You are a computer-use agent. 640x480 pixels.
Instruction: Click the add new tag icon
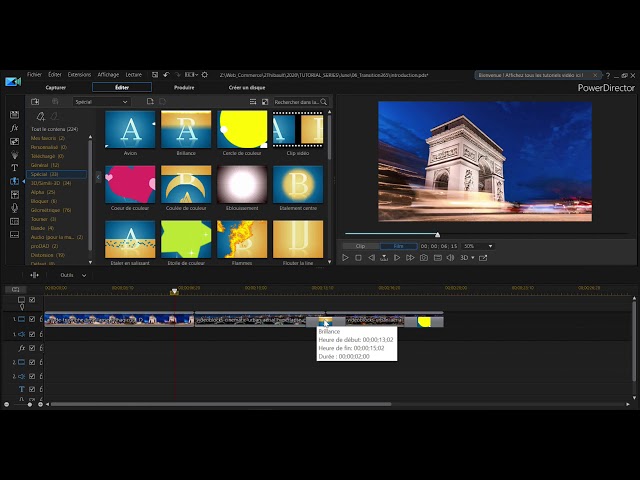click(40, 116)
